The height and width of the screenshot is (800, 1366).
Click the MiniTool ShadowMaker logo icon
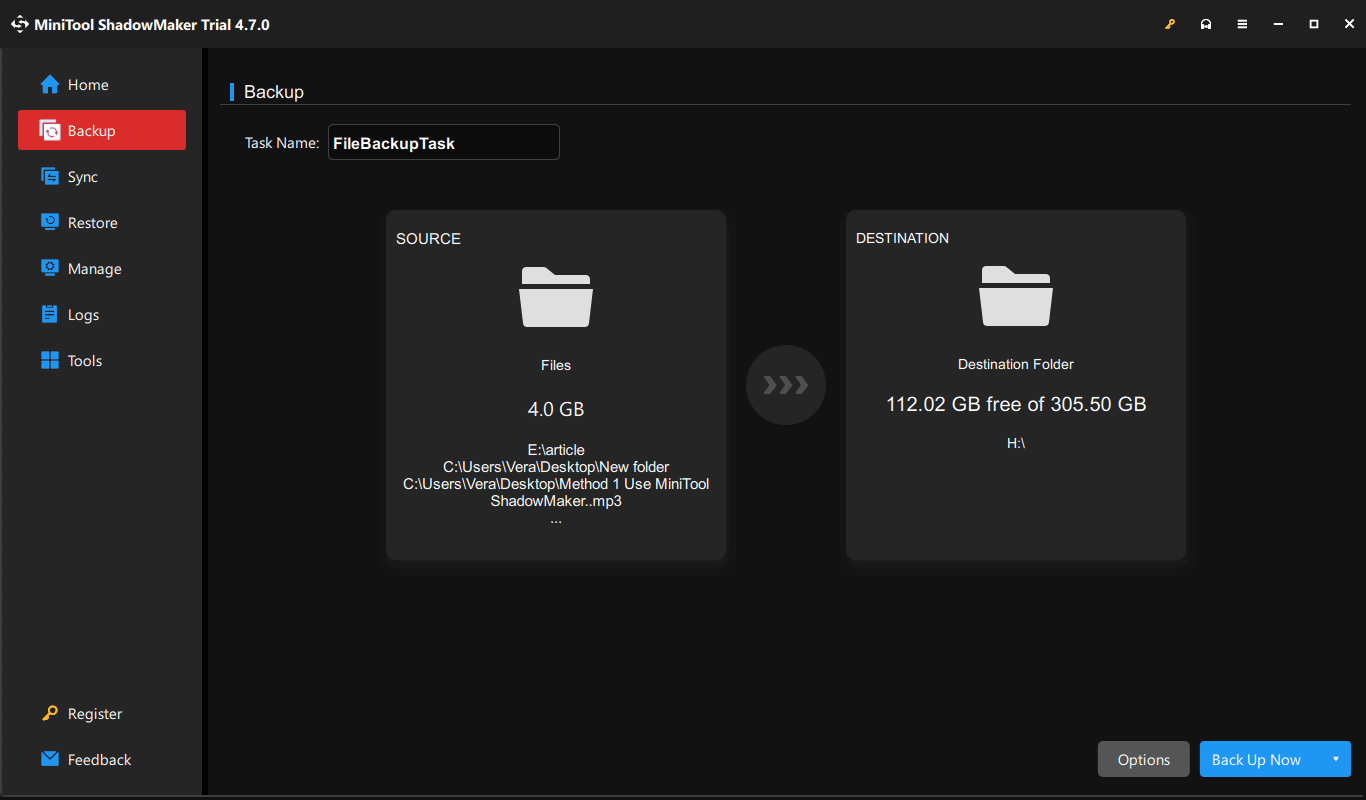coord(20,24)
